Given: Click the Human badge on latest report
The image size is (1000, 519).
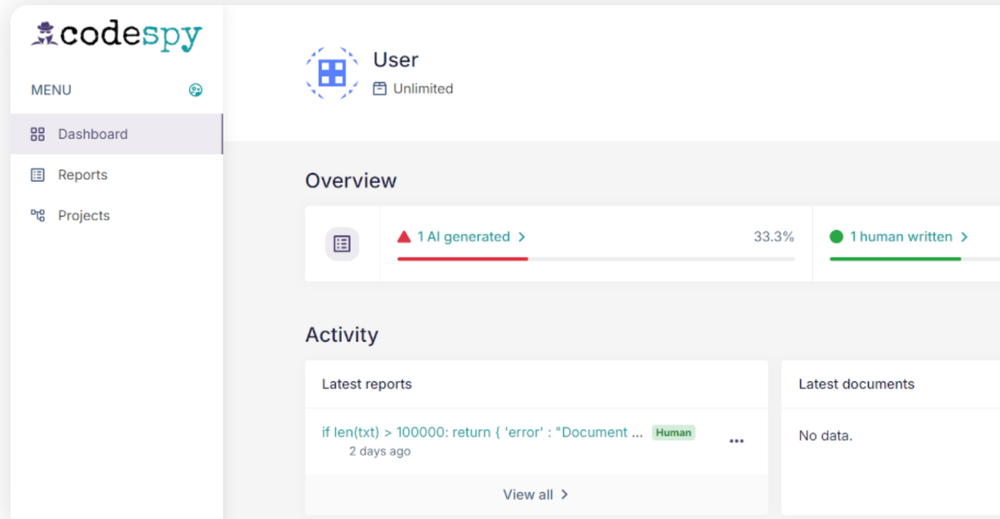Looking at the screenshot, I should (x=673, y=432).
